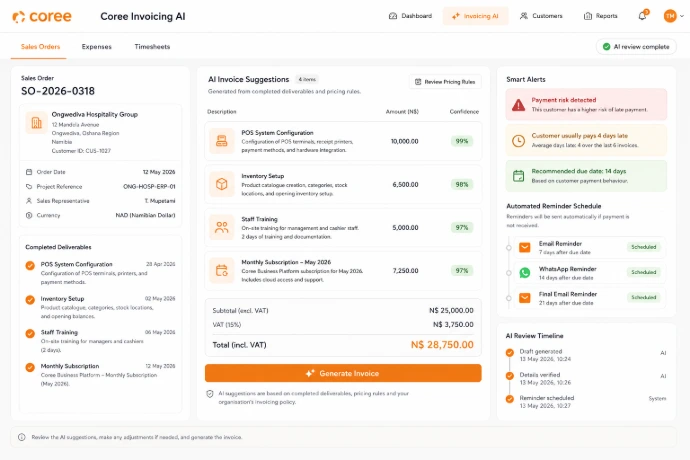Open the notifications bell
The width and height of the screenshot is (690, 460).
(642, 16)
